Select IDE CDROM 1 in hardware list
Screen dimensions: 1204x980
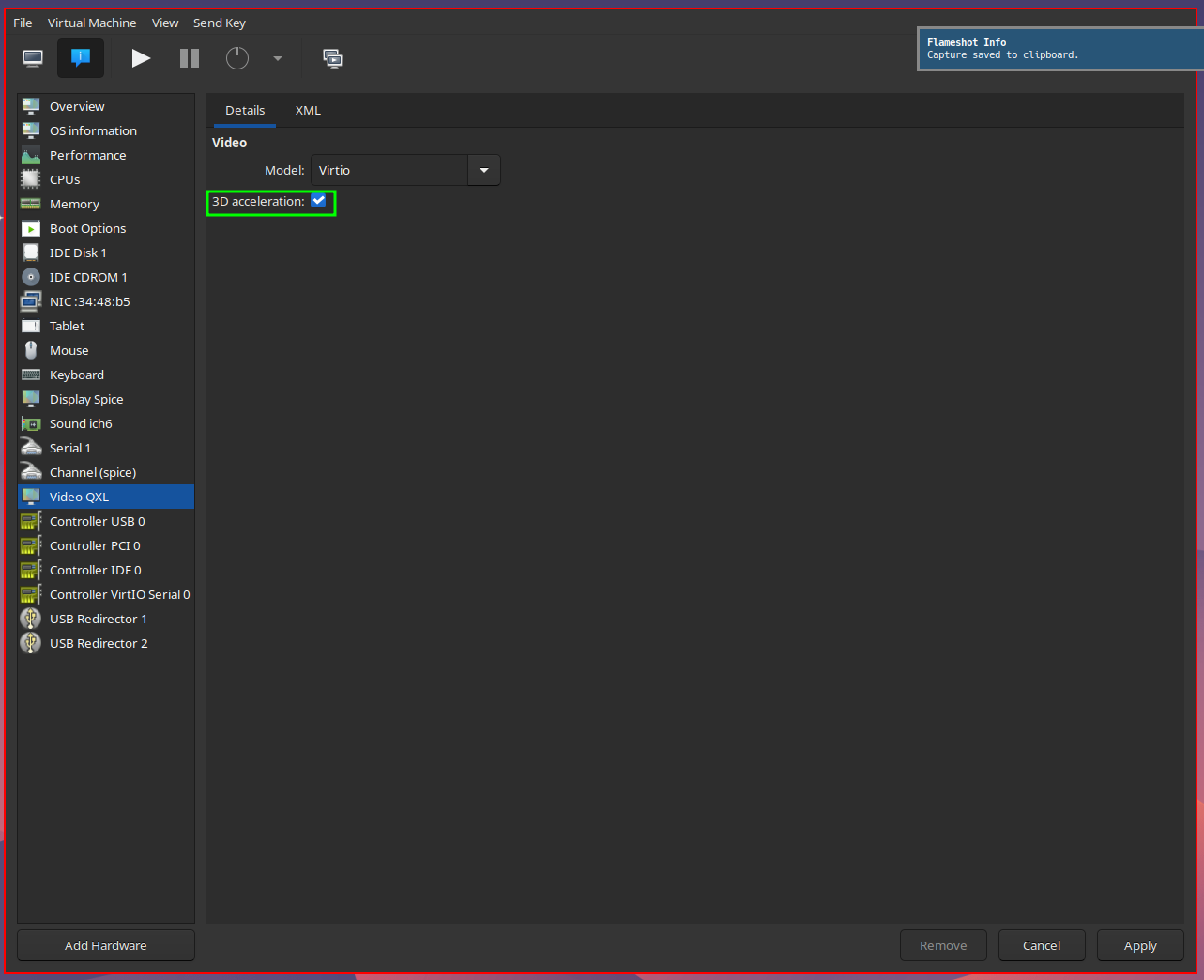point(88,277)
